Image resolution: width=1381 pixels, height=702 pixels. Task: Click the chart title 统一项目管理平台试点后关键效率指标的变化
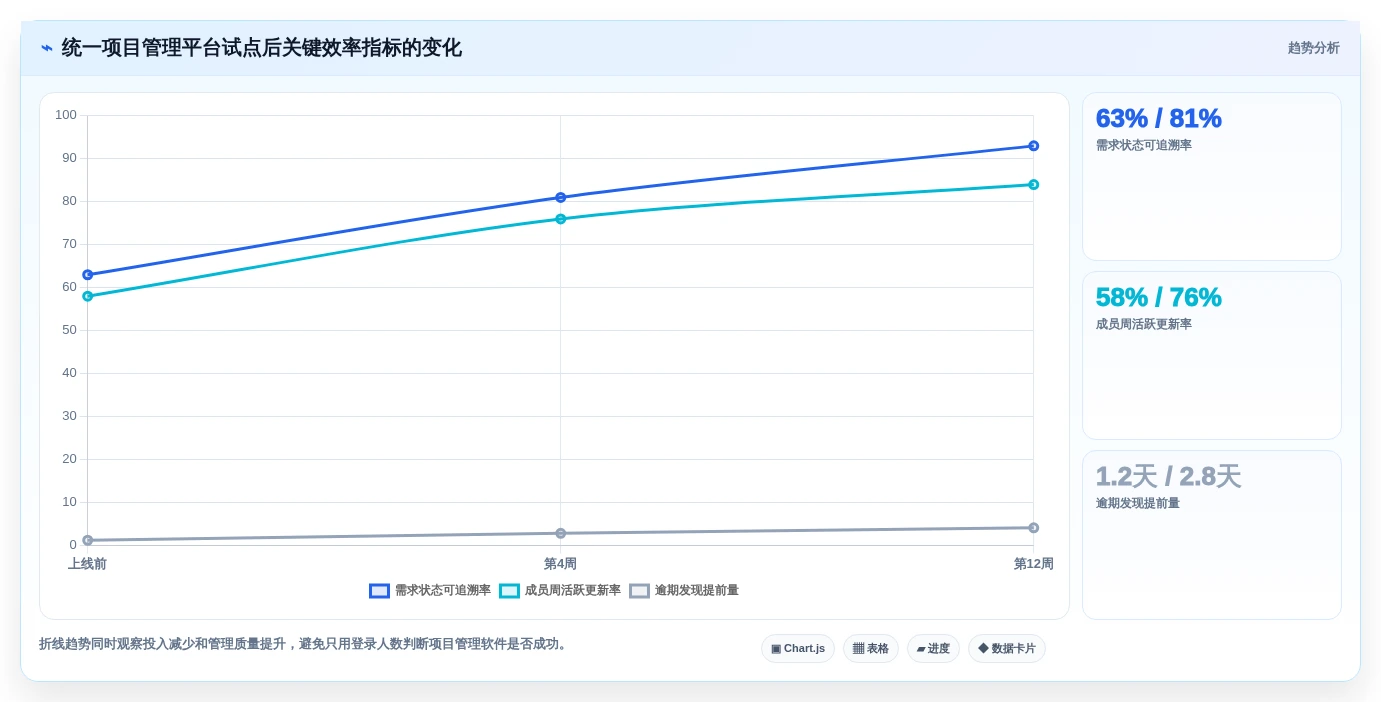click(x=262, y=48)
